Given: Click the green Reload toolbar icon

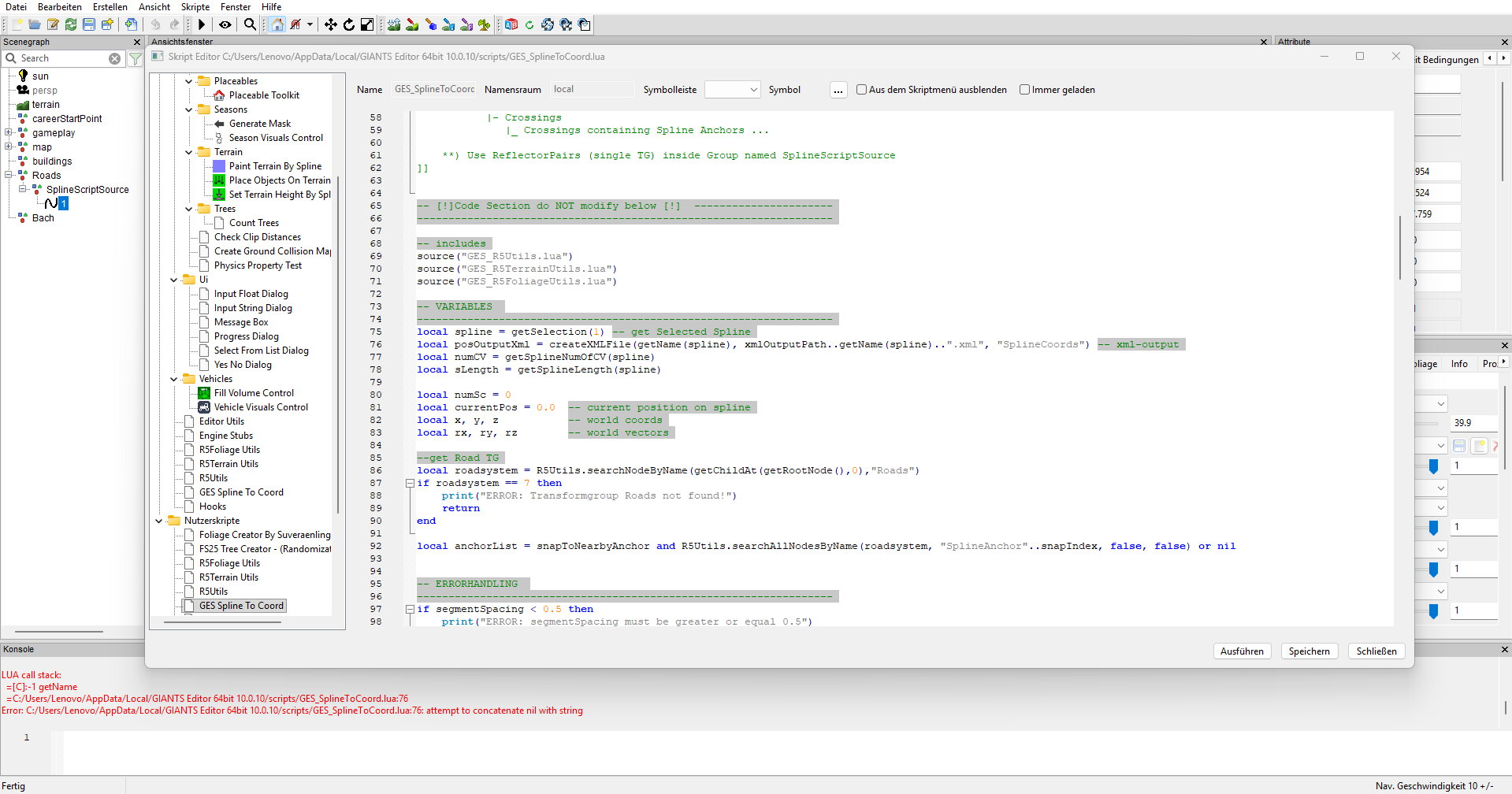Looking at the screenshot, I should [71, 24].
